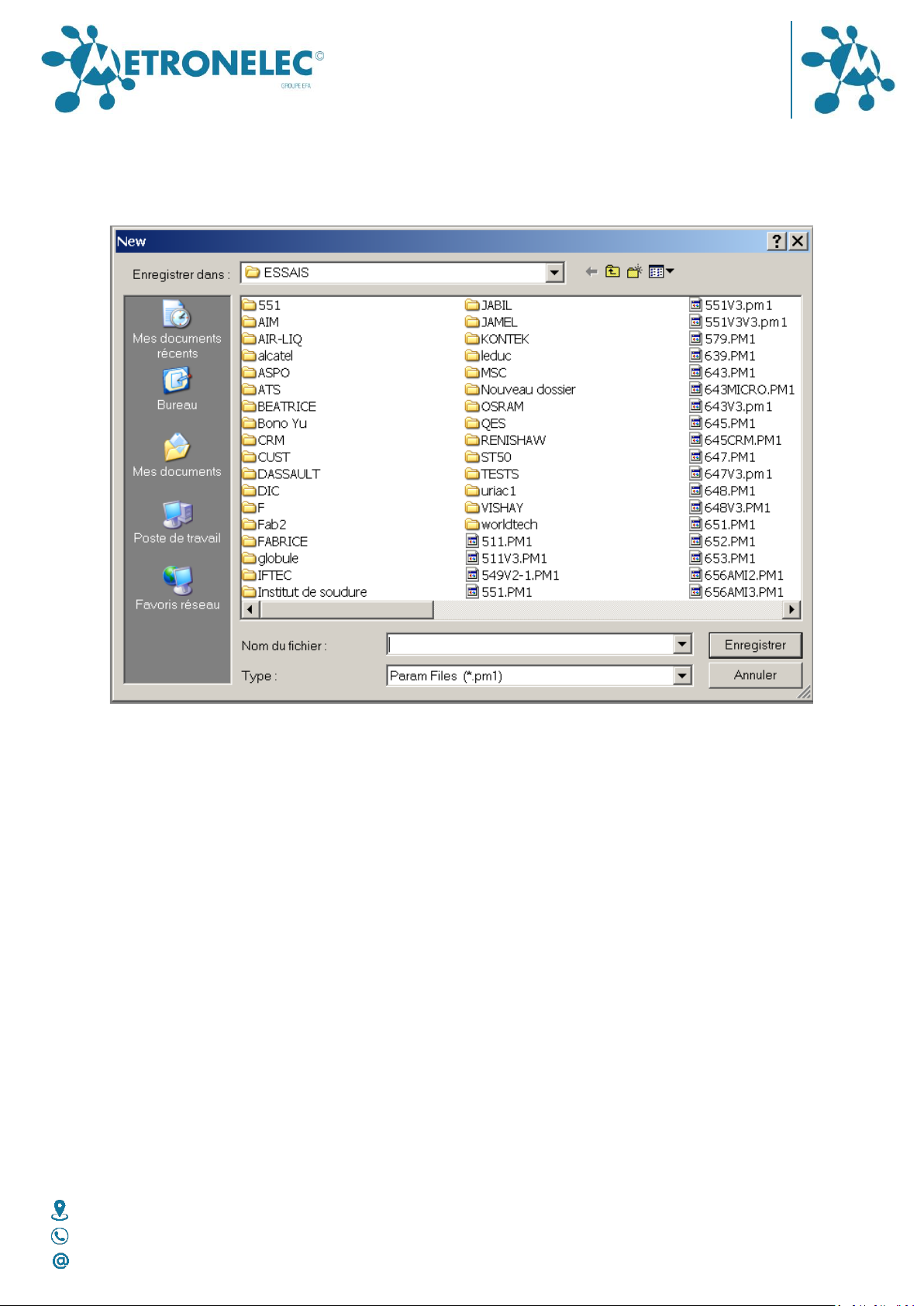Select the JAMEL folder
Screen dimensions: 924x1306
[x=491, y=322]
